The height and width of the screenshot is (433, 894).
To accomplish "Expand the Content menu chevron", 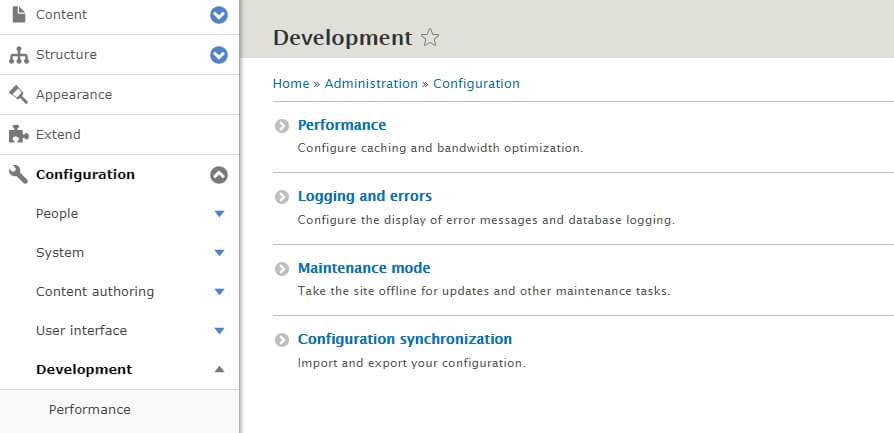I will tap(219, 15).
